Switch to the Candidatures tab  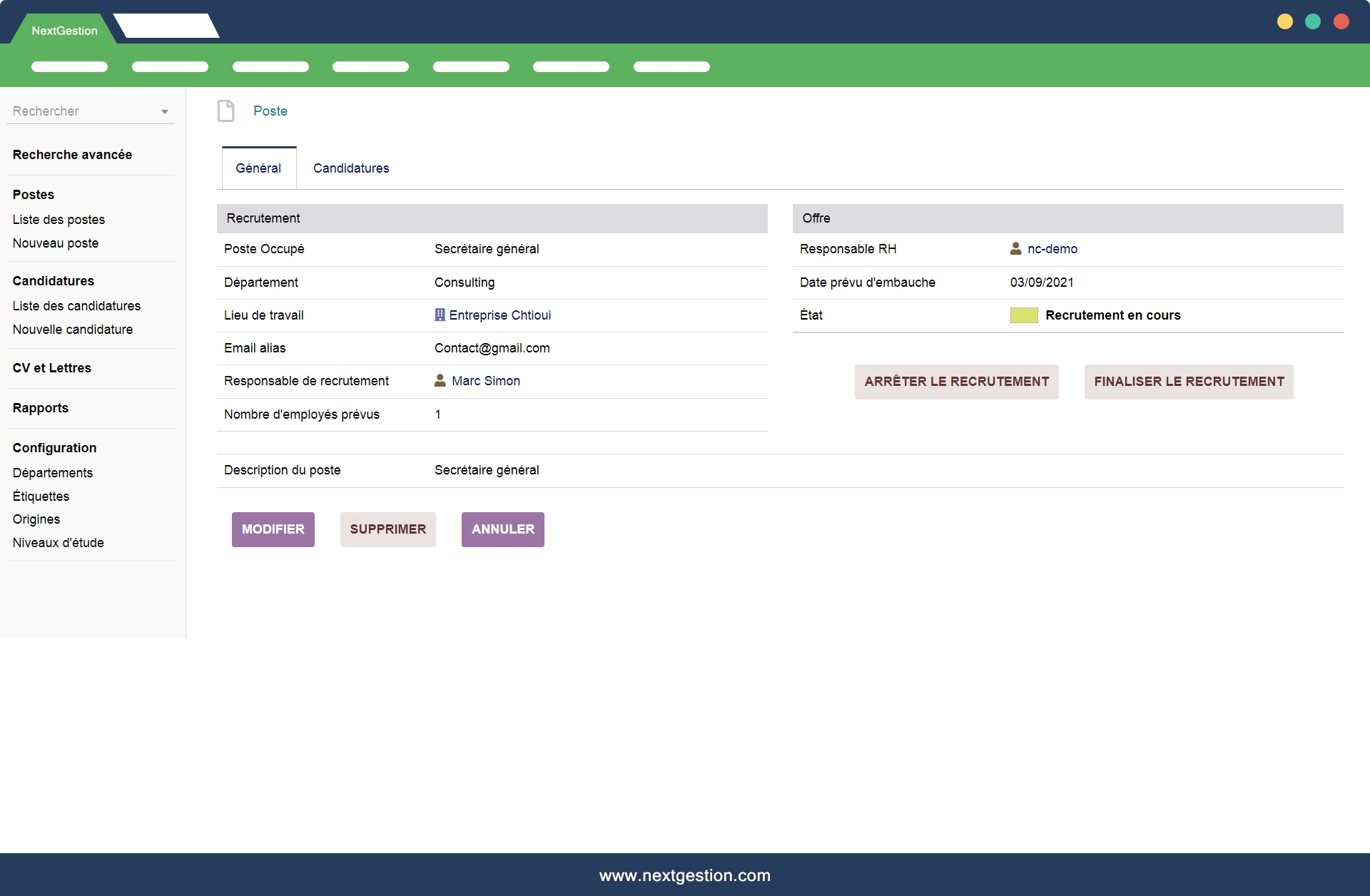coord(350,168)
